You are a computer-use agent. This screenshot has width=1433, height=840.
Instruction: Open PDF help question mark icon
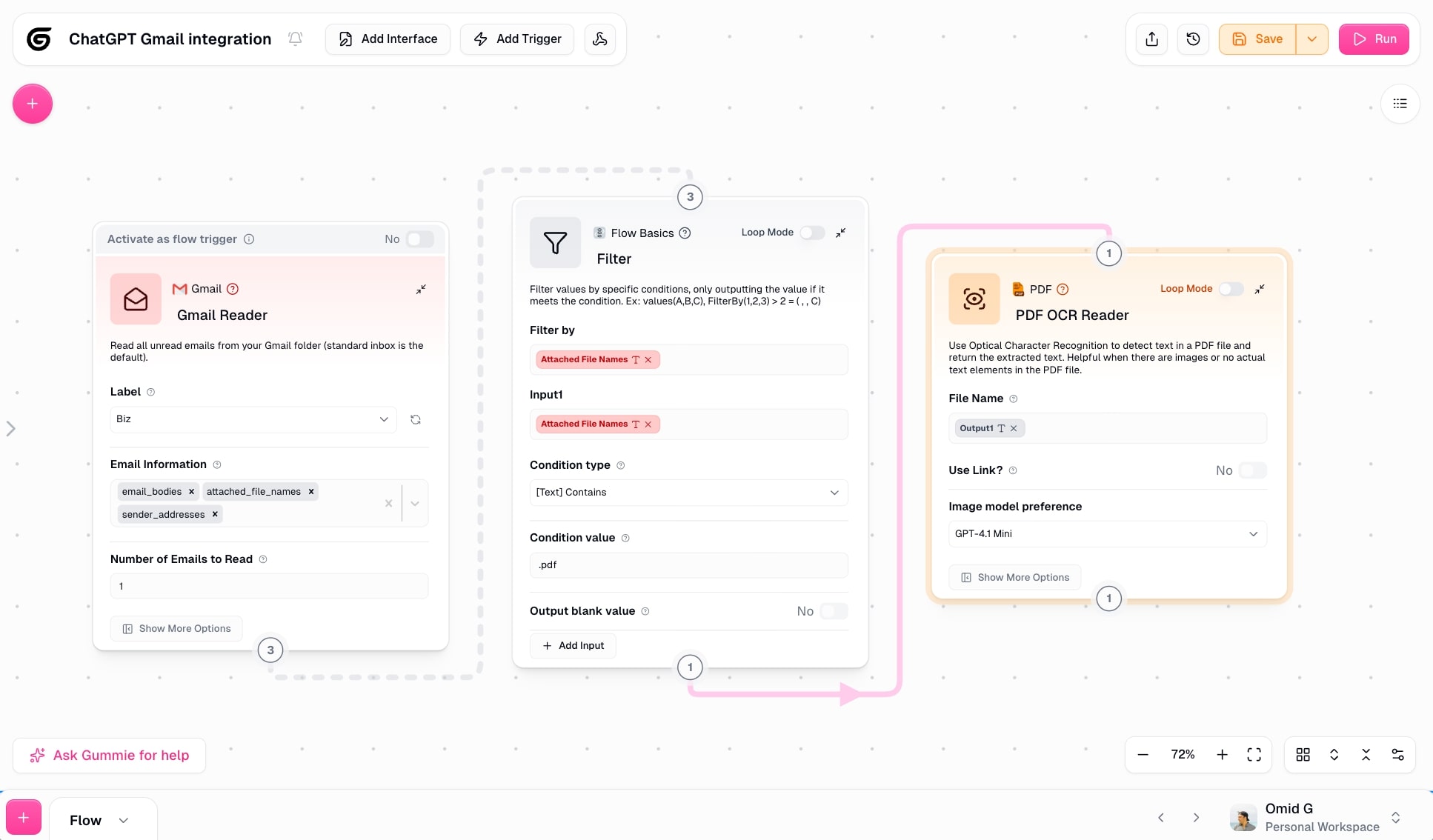pyautogui.click(x=1063, y=289)
